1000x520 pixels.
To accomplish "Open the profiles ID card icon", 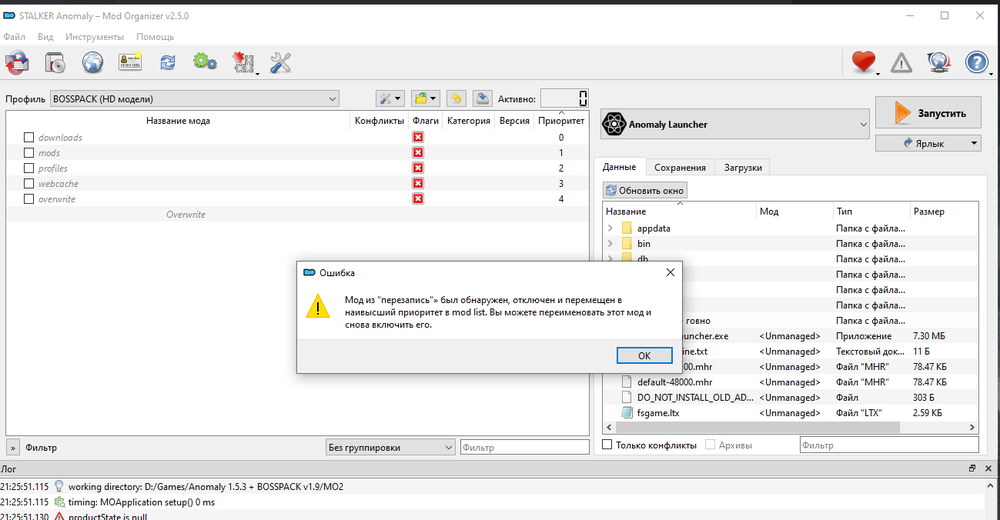I will click(130, 63).
